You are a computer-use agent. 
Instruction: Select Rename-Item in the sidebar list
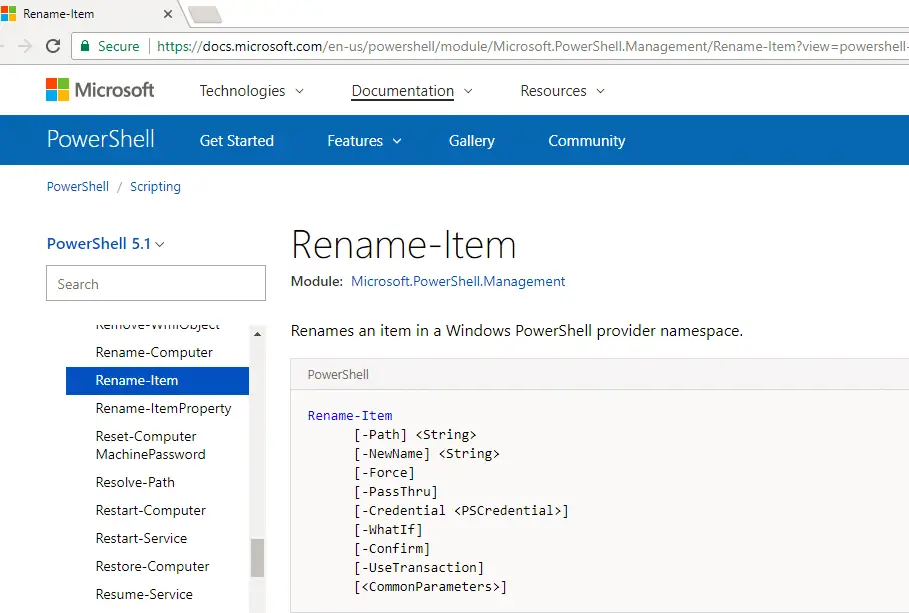click(x=158, y=380)
